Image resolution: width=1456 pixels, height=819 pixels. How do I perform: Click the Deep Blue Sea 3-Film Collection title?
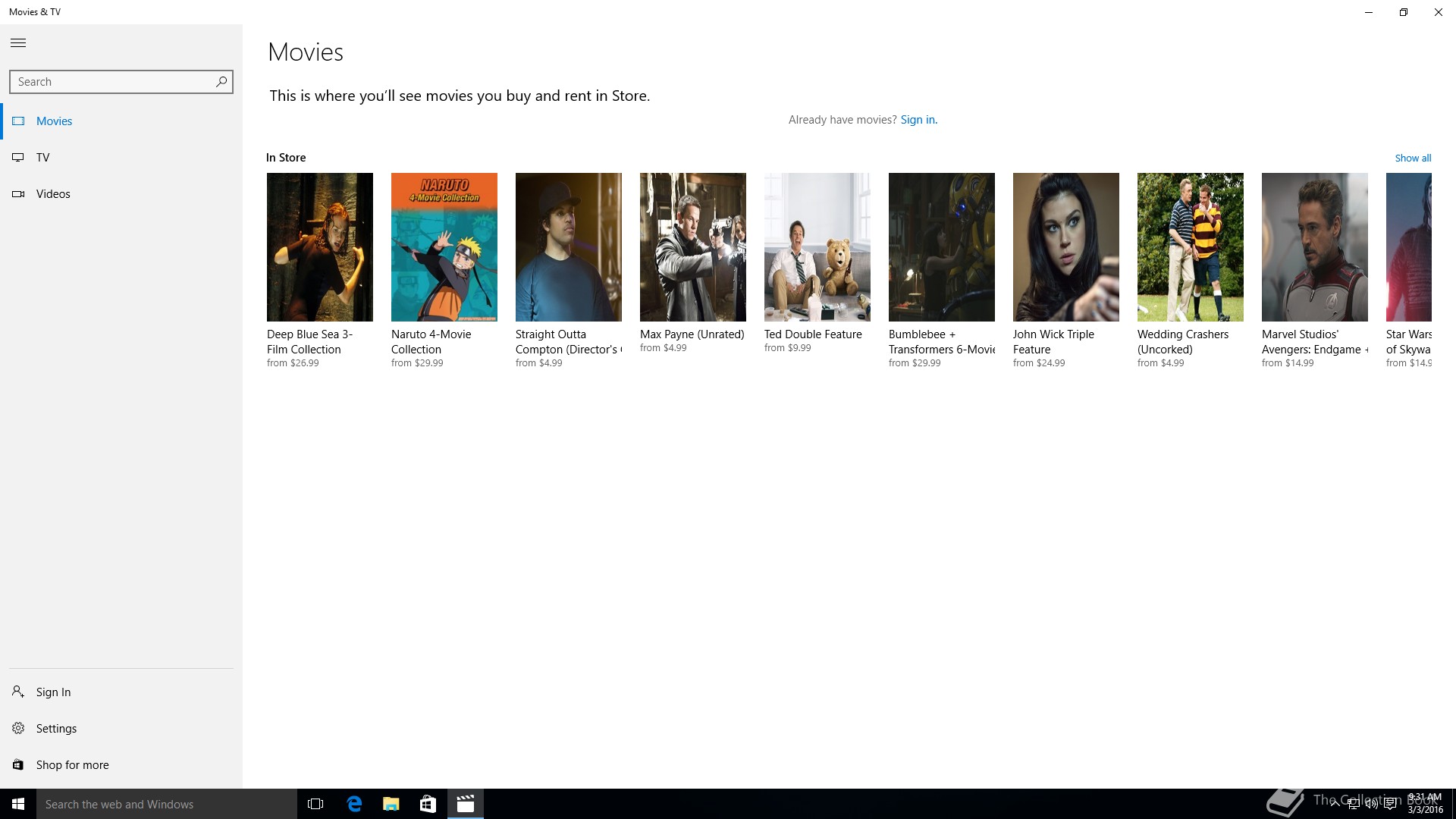(x=309, y=342)
